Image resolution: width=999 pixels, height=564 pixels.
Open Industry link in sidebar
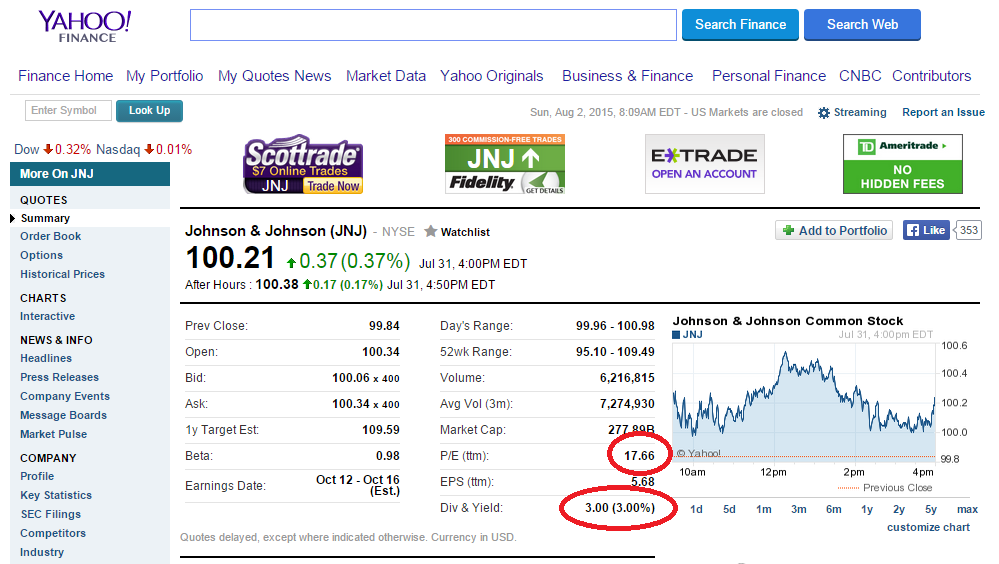(41, 553)
